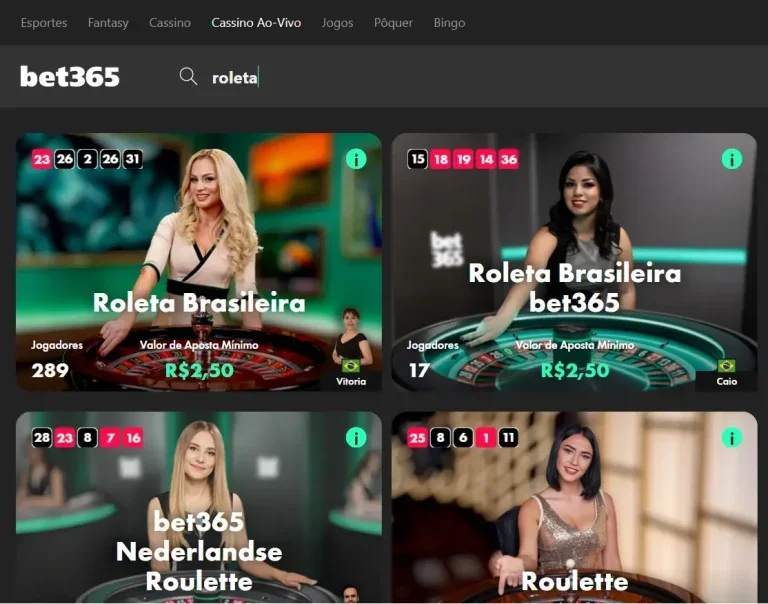Click the black 15 result badge
Image resolution: width=768 pixels, height=604 pixels.
(417, 159)
